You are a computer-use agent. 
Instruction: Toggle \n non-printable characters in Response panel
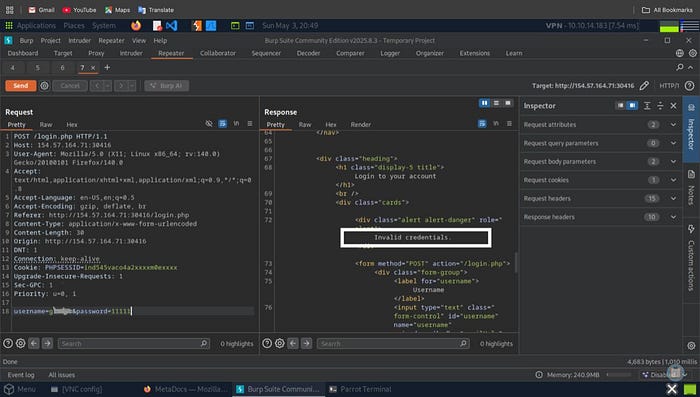tap(496, 124)
